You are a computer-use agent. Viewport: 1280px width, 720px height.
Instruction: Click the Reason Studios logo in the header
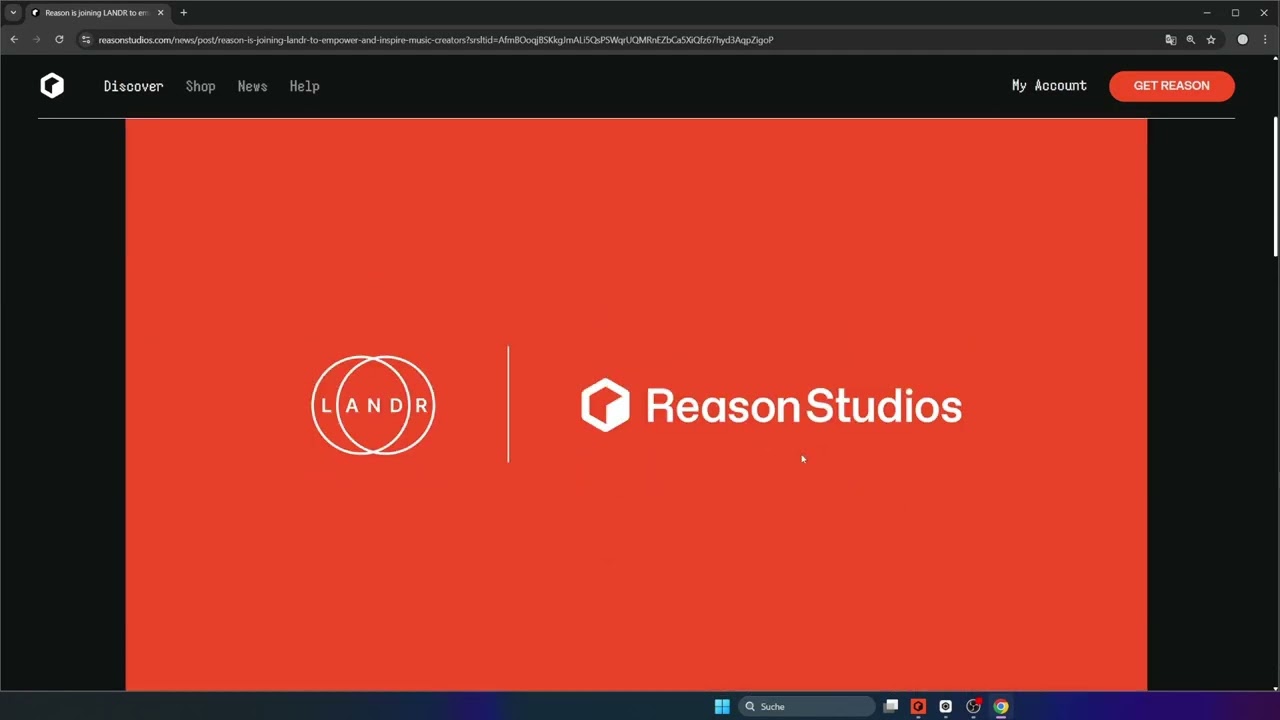click(x=52, y=86)
